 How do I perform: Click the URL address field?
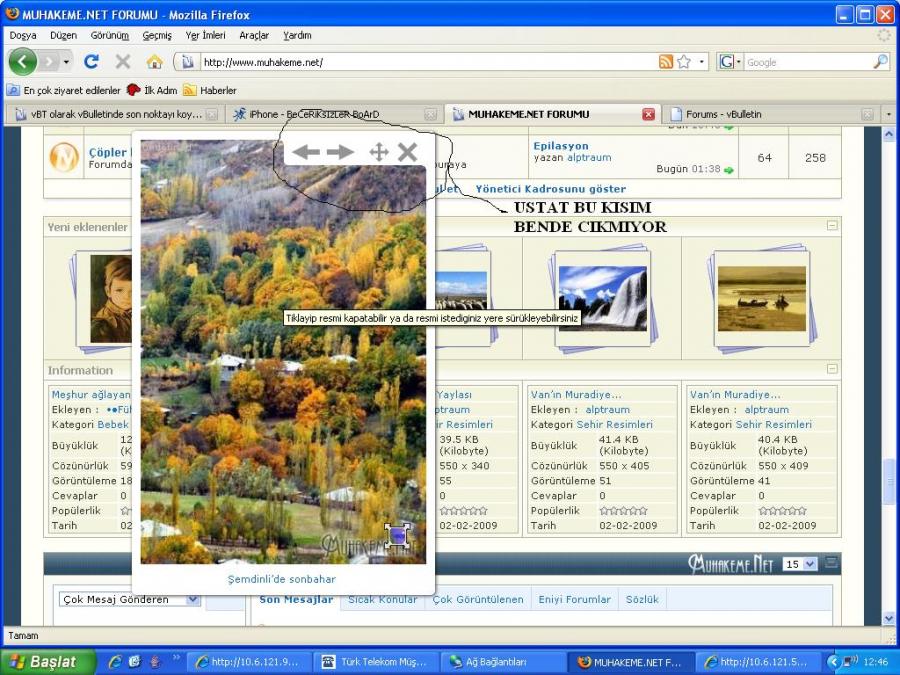428,62
